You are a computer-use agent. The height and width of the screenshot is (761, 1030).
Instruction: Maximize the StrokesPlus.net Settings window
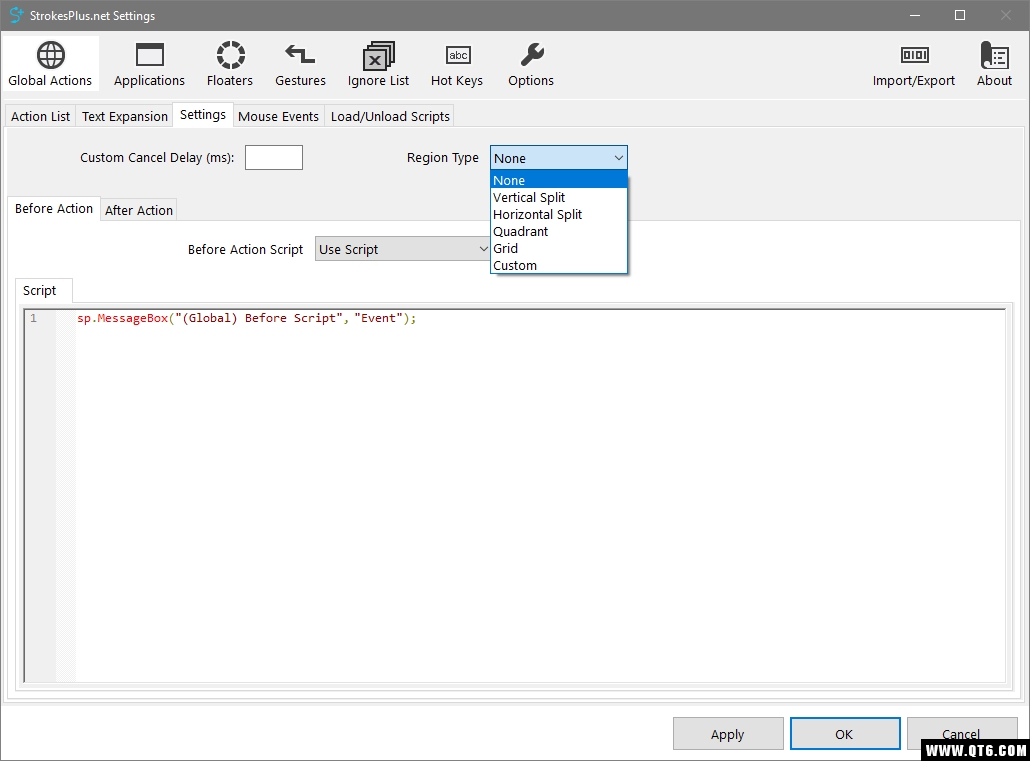[x=960, y=15]
